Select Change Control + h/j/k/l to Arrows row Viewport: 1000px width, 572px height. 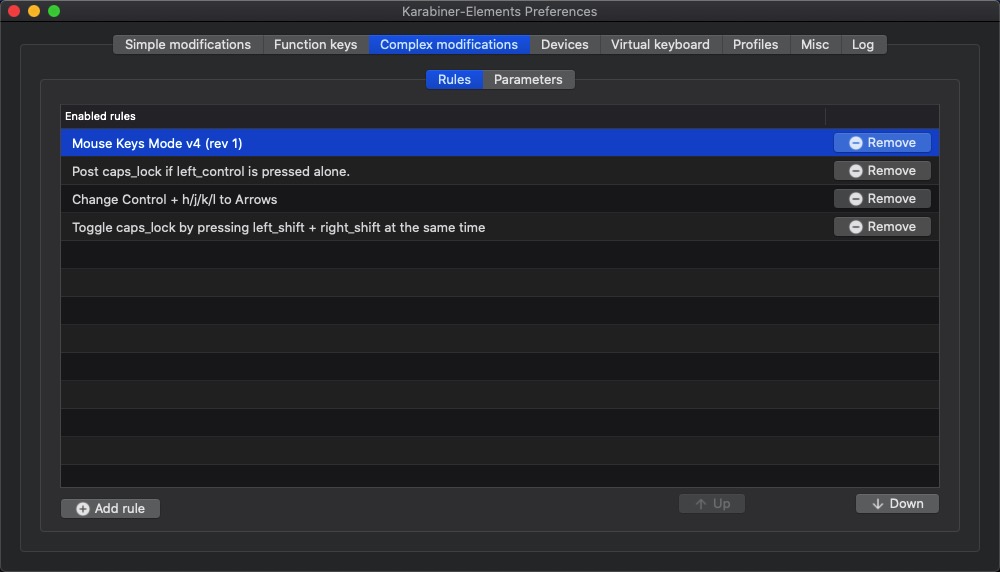(x=499, y=199)
